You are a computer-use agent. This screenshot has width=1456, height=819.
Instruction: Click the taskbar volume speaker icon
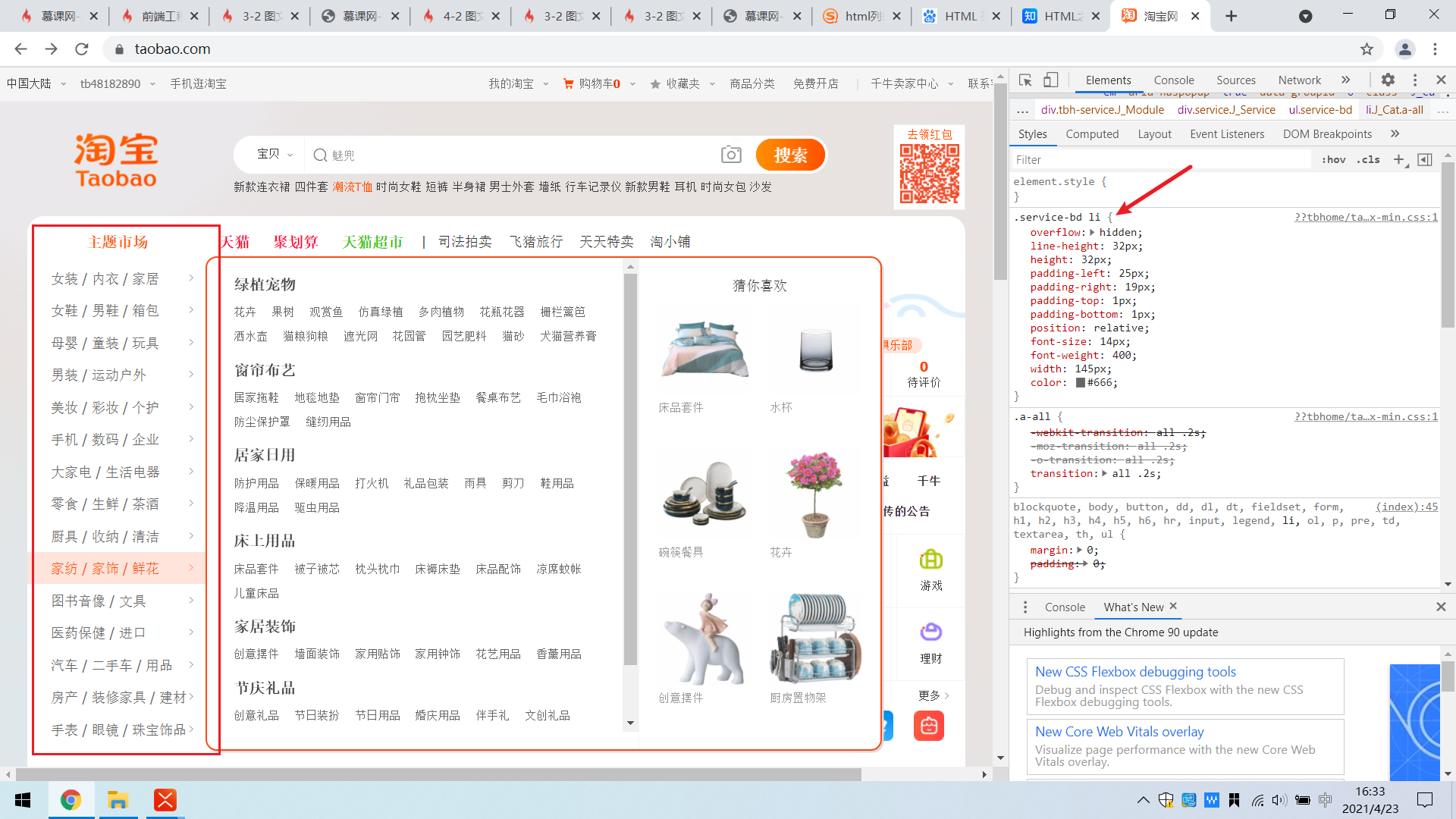1279,800
